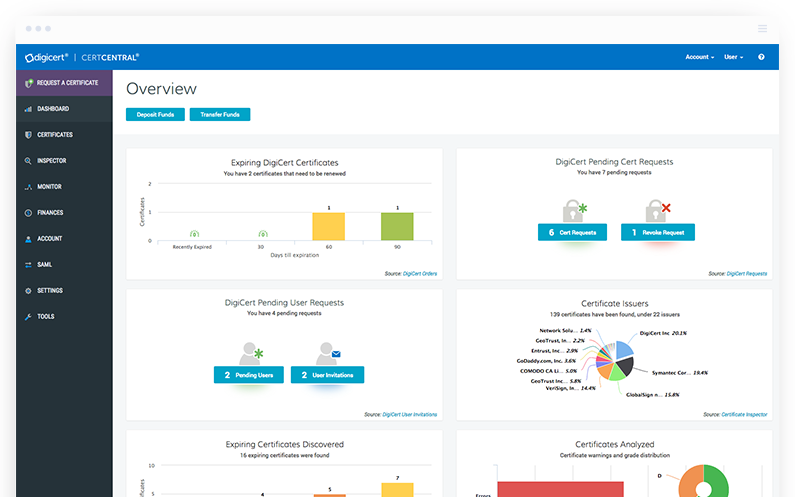
Task: Click the DigiCert logo in header
Action: coord(46,57)
